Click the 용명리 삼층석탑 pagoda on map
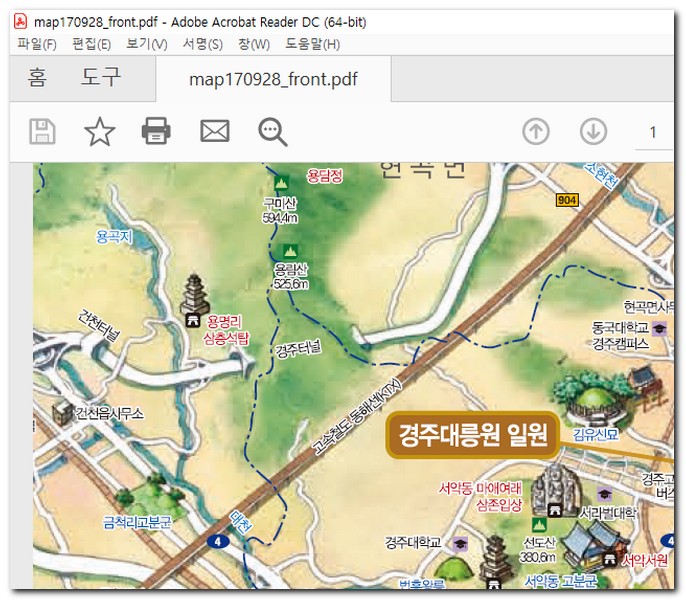The image size is (686, 600). pyautogui.click(x=193, y=299)
